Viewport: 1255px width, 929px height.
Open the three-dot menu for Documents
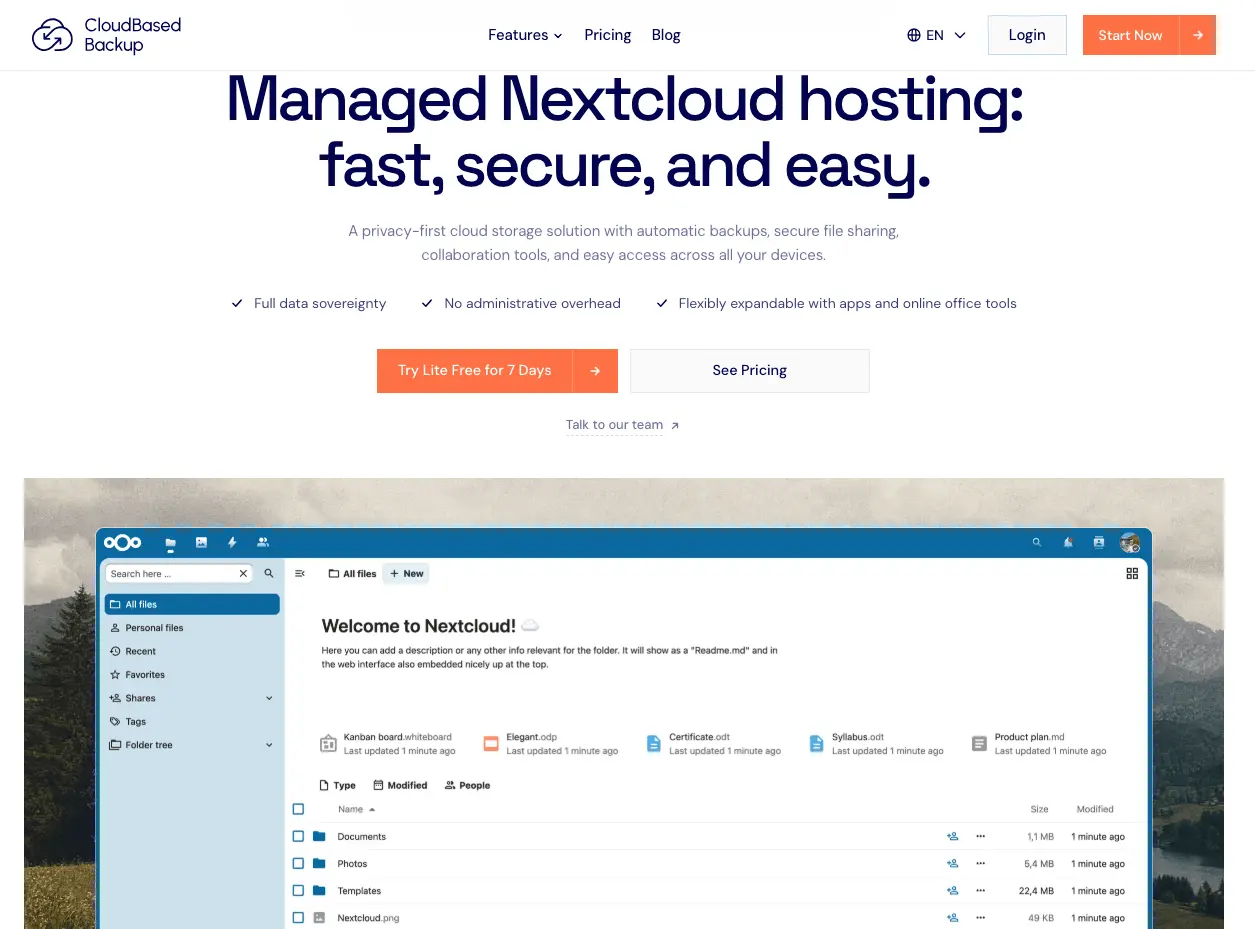981,836
